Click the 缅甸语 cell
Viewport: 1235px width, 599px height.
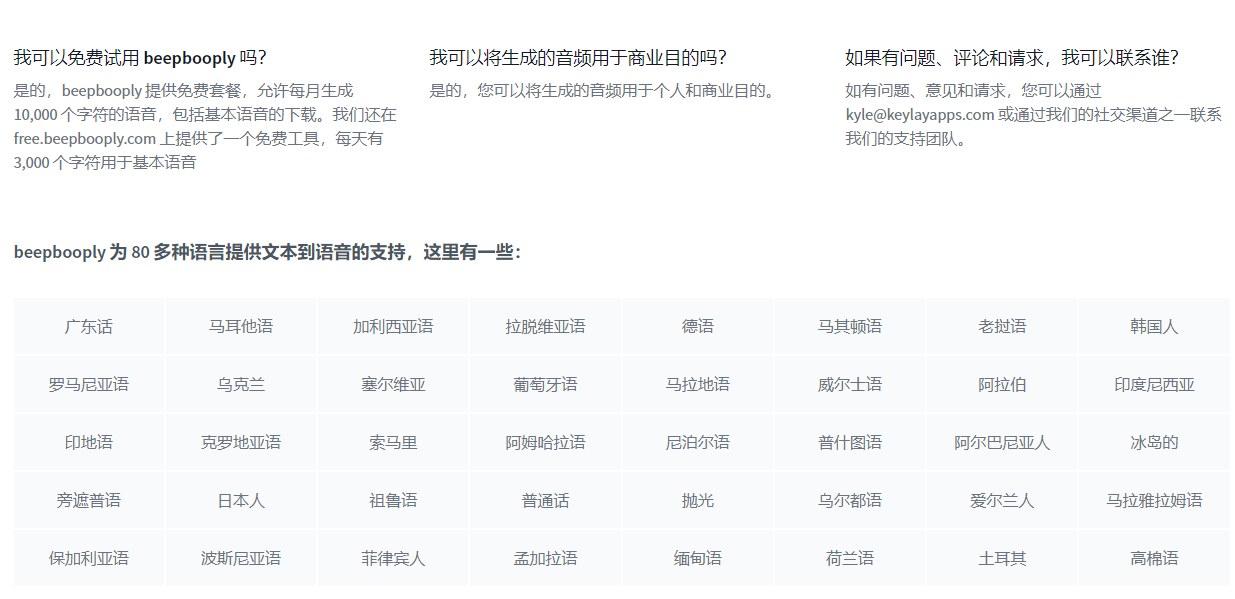click(697, 558)
